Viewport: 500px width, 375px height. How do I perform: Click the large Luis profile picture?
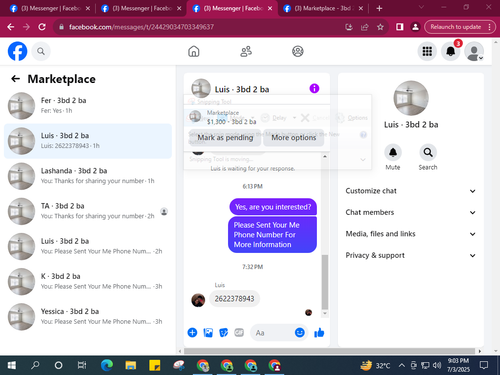tap(411, 98)
